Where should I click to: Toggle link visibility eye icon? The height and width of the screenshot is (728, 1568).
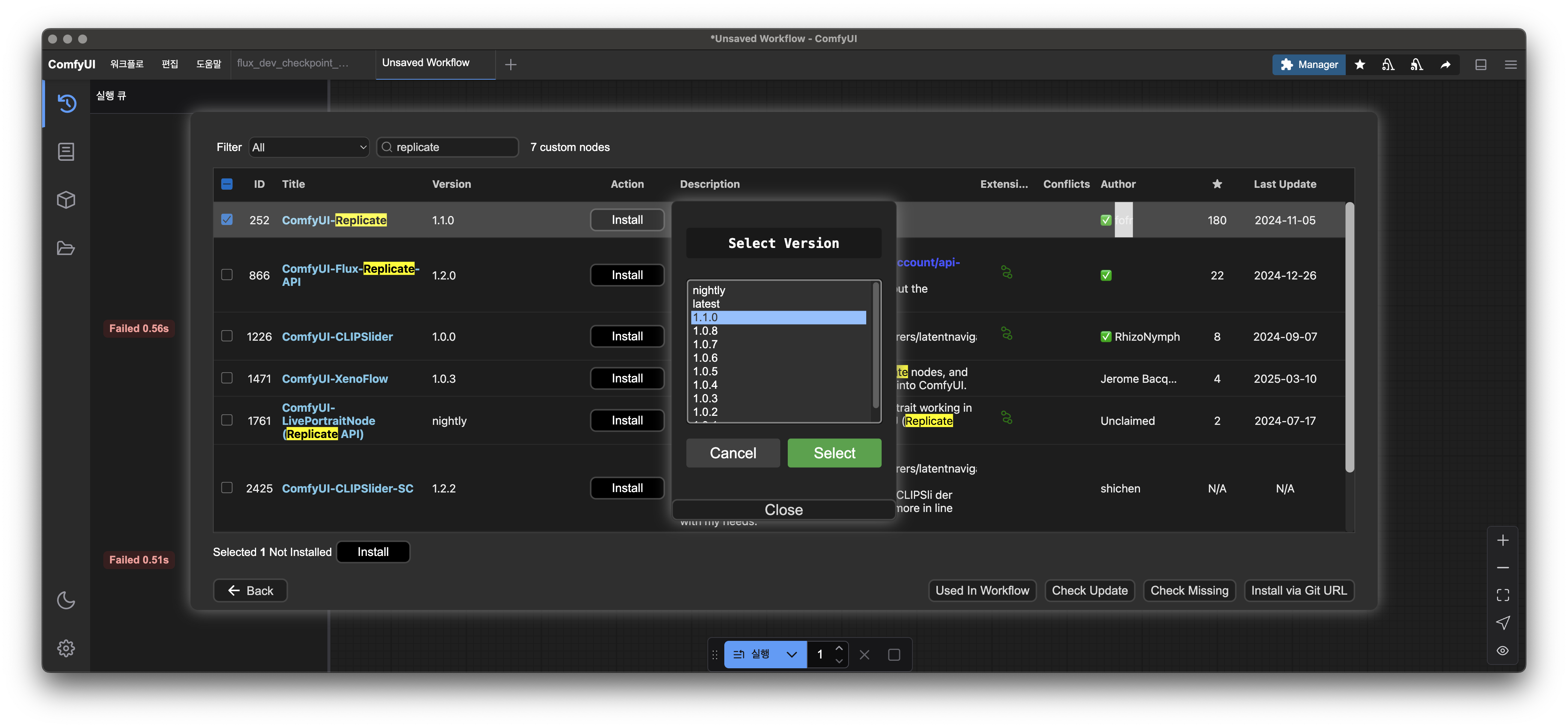click(x=1502, y=651)
